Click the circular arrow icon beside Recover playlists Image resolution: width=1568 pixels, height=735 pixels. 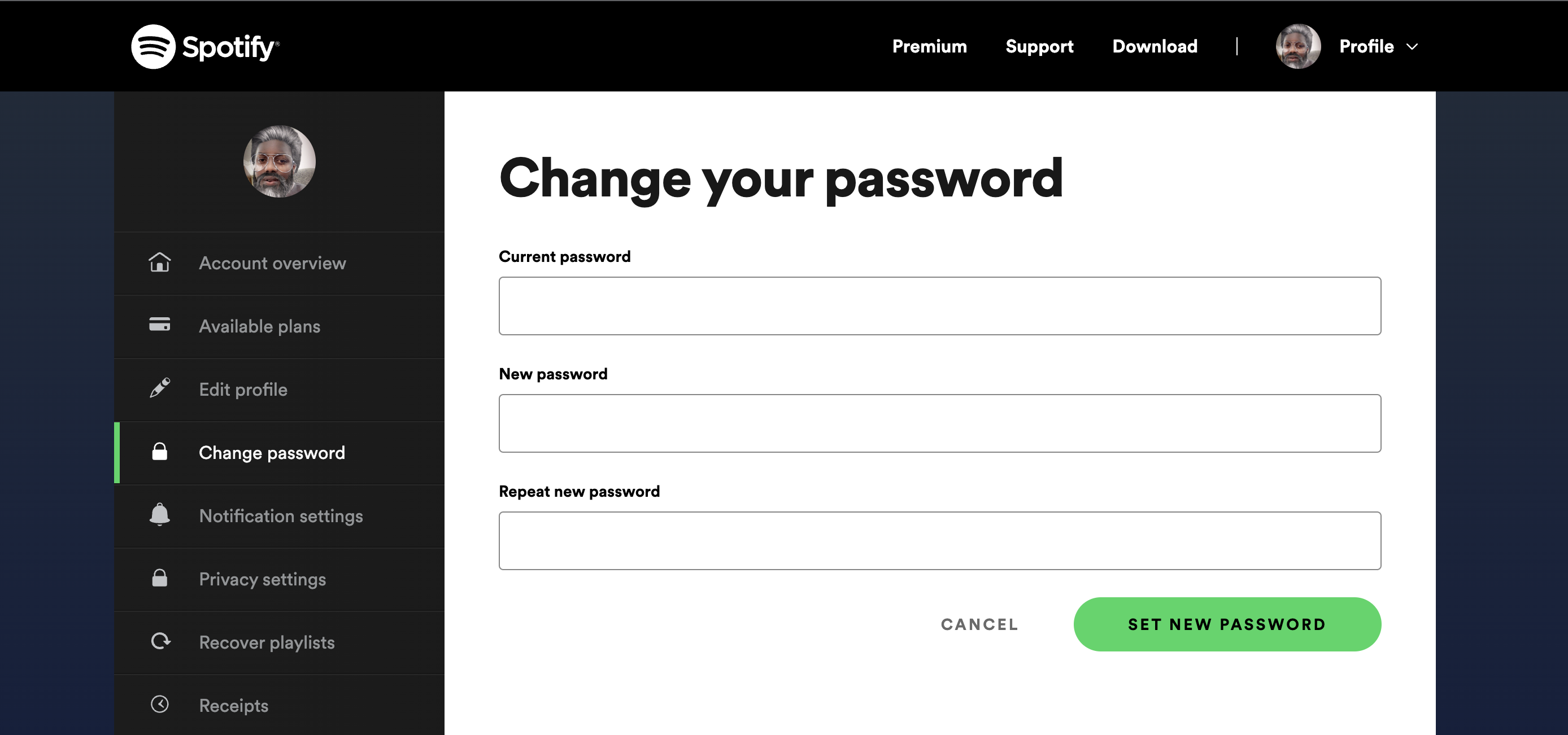coord(160,641)
